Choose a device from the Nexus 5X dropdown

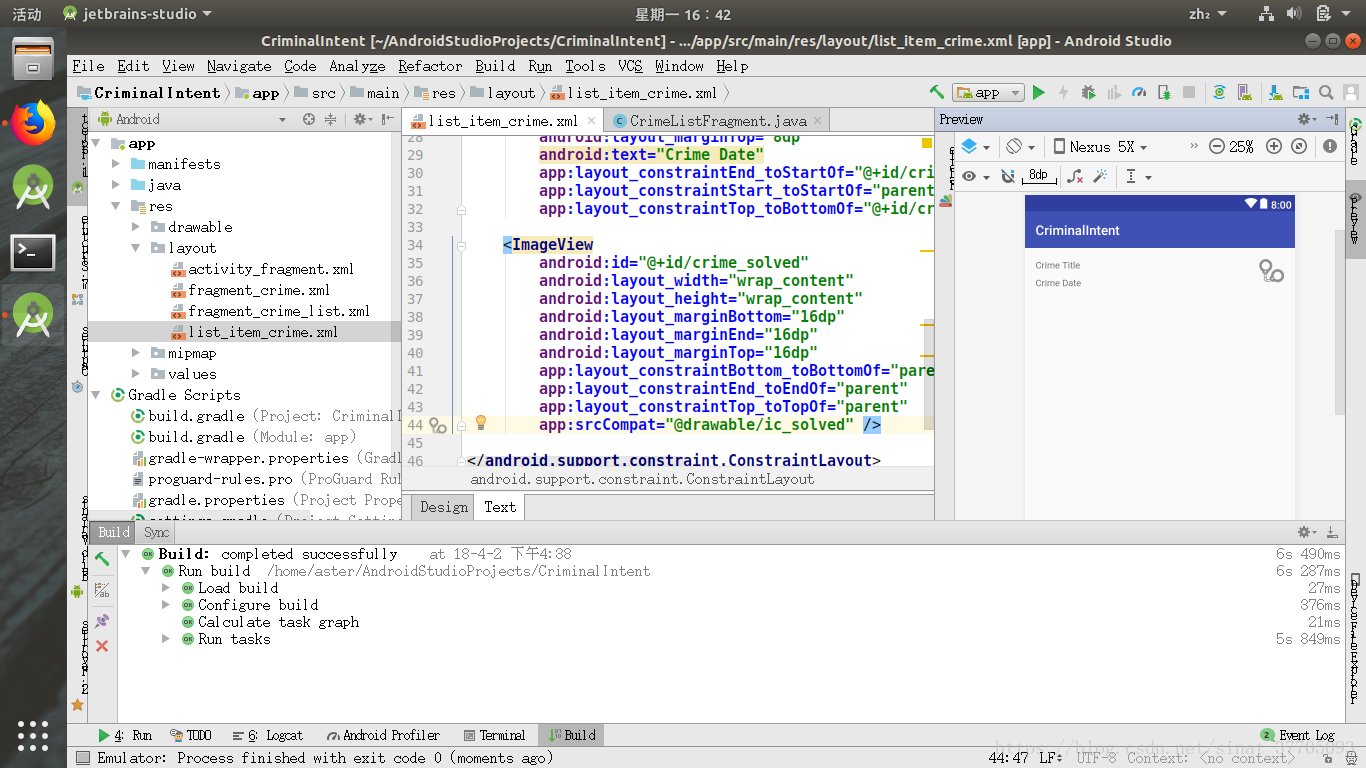click(x=1100, y=146)
